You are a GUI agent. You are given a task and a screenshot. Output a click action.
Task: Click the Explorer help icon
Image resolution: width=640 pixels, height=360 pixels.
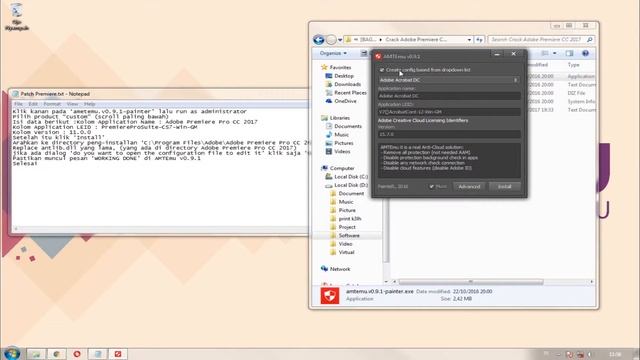pos(585,53)
